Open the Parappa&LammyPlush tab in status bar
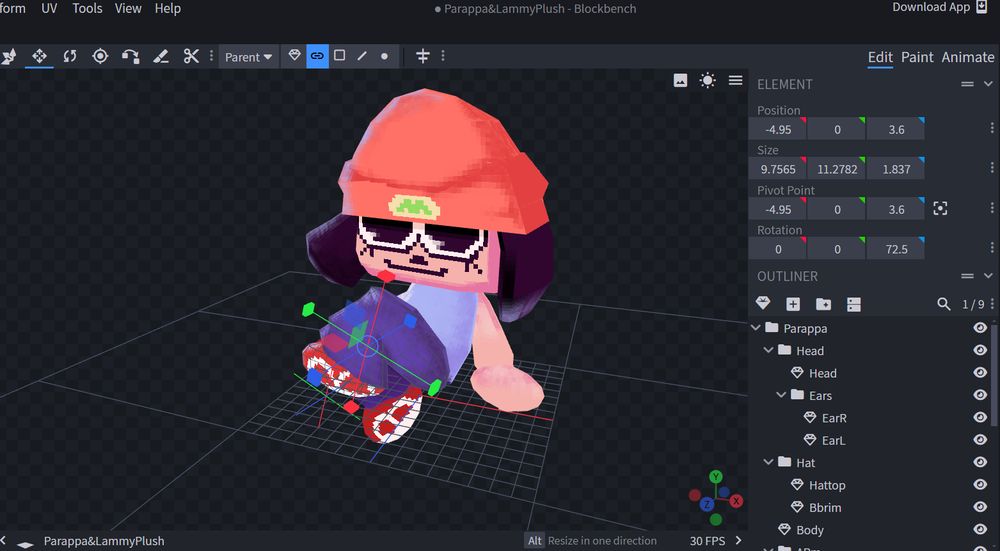1000x551 pixels. pos(104,541)
